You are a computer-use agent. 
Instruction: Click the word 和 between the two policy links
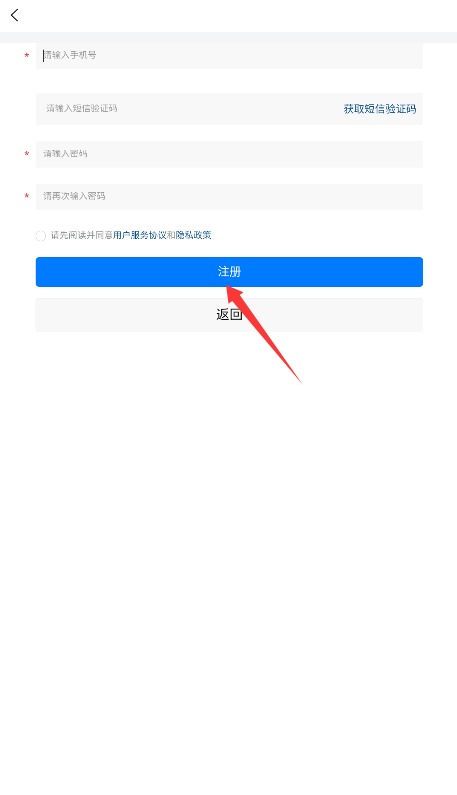coord(171,235)
